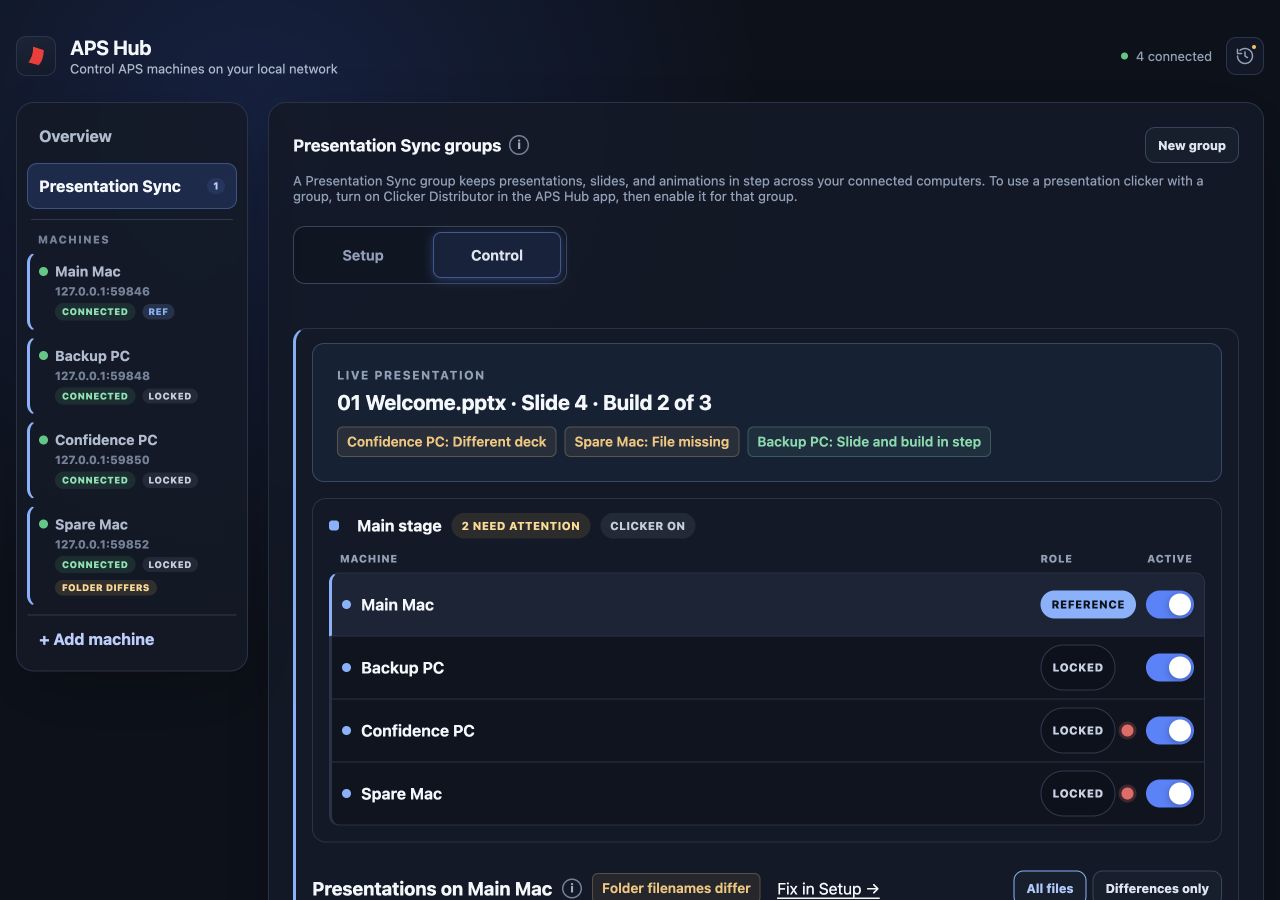Toggle Main Mac active switch
The height and width of the screenshot is (900, 1280).
(x=1170, y=604)
